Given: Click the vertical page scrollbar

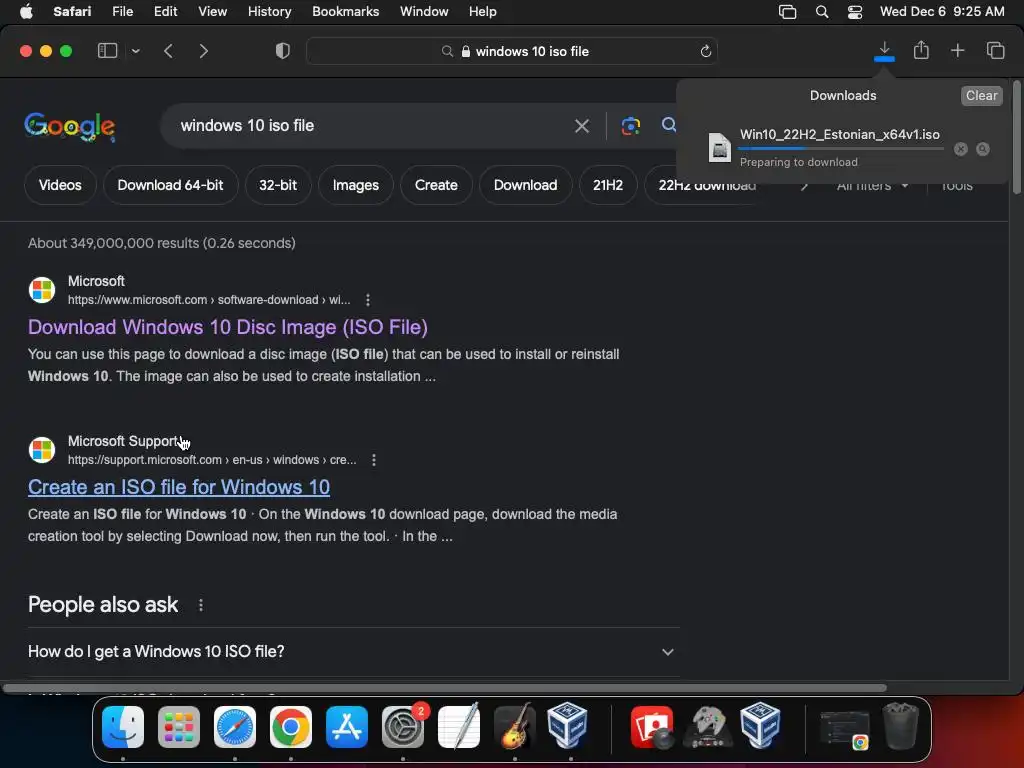Looking at the screenshot, I should click(x=1016, y=137).
